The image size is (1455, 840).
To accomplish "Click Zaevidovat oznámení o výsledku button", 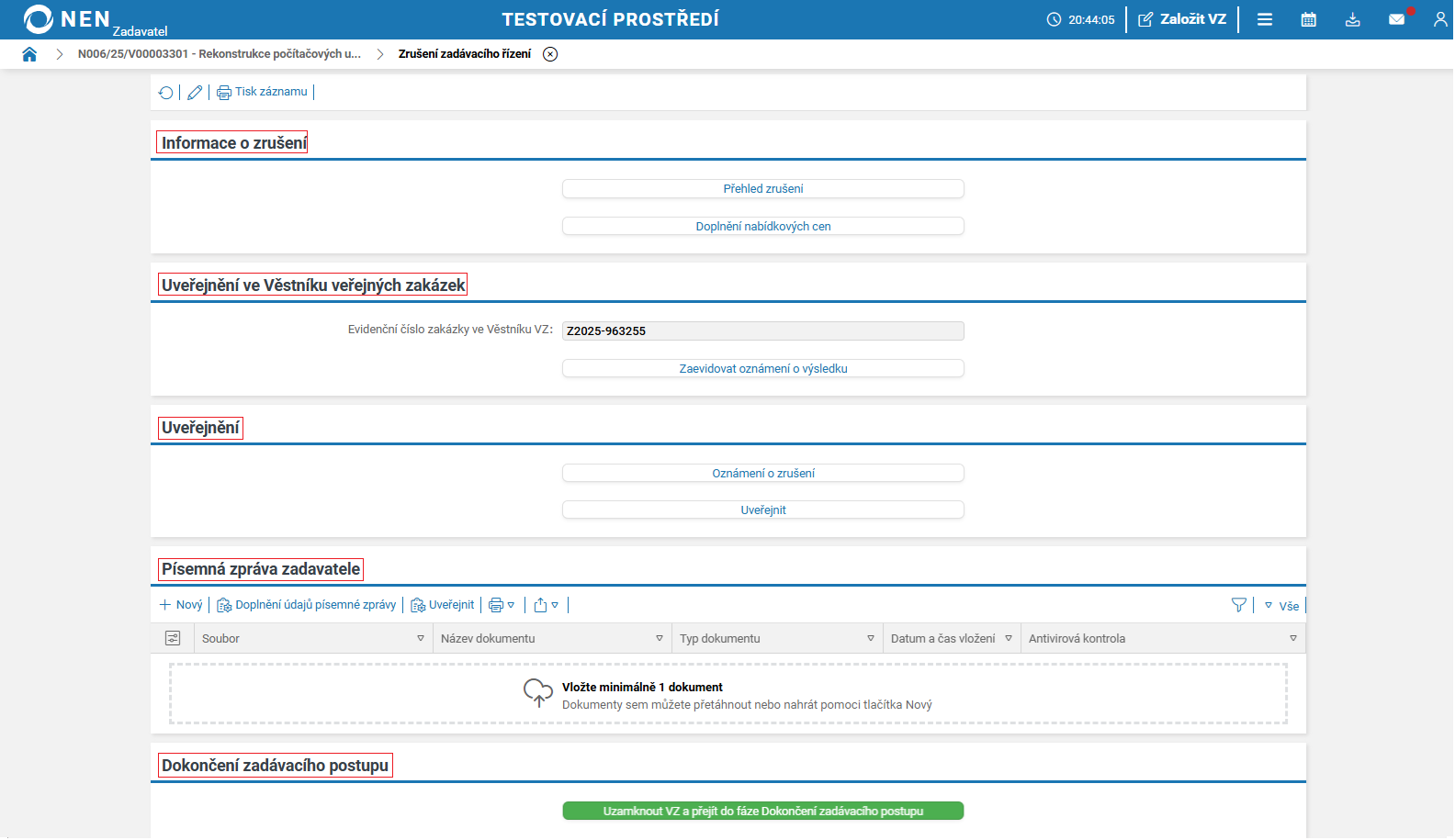I will [763, 369].
